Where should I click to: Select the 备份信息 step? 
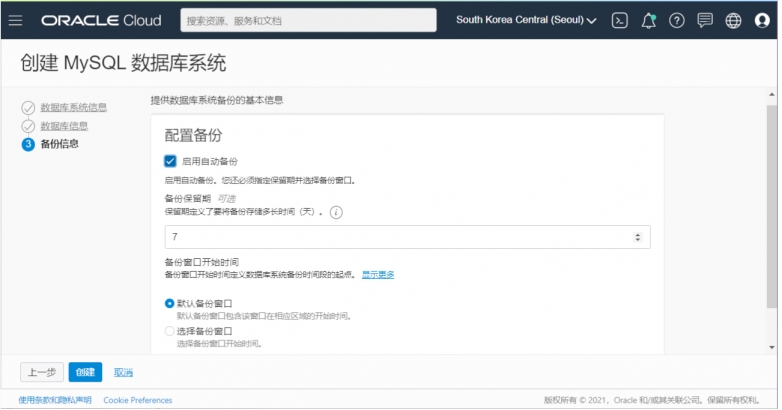59,144
